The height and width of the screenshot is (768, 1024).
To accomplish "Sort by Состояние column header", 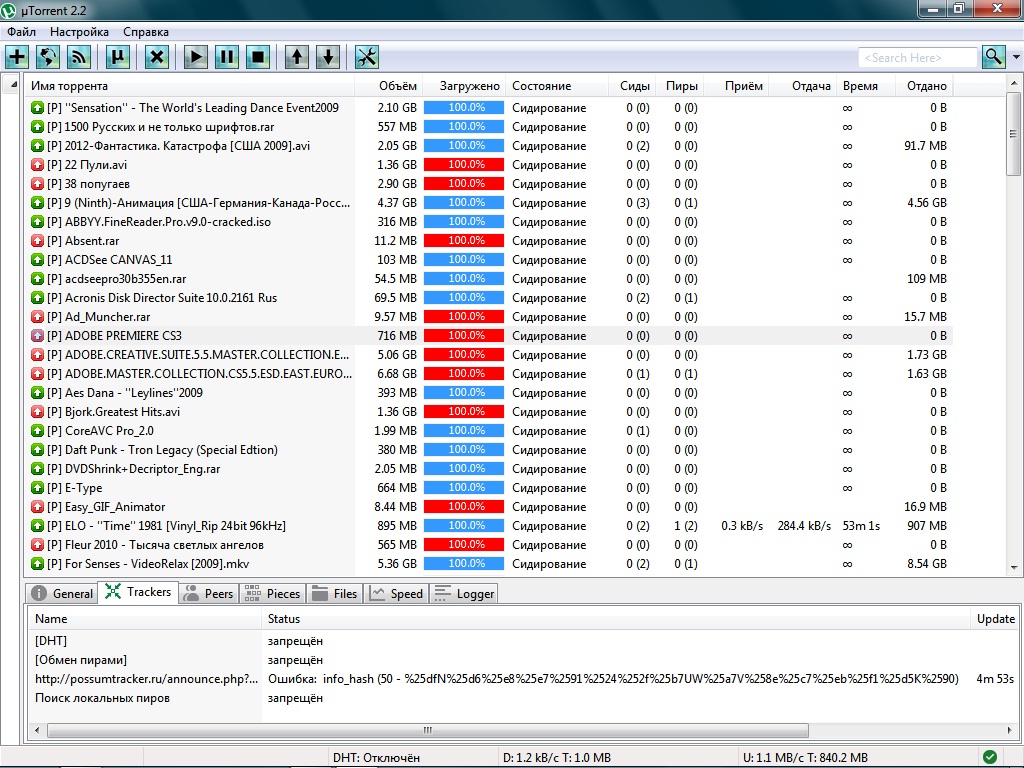I will click(x=557, y=86).
